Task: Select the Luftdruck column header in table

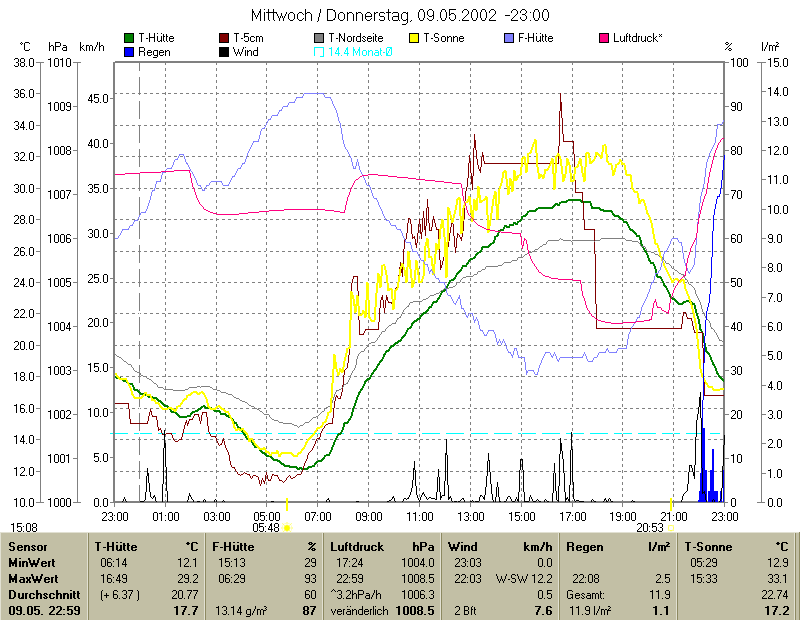Action: click(x=356, y=547)
